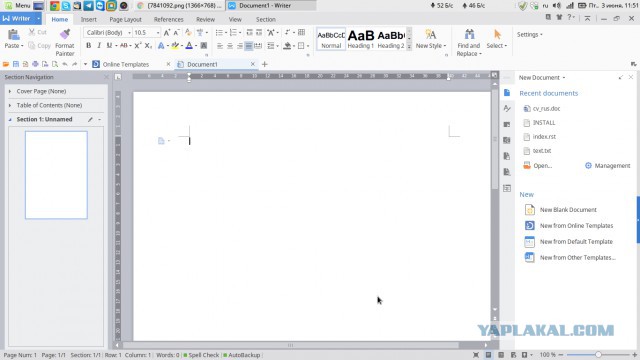Viewport: 640px width, 360px height.
Task: Toggle bold formatting
Action: tap(89, 46)
